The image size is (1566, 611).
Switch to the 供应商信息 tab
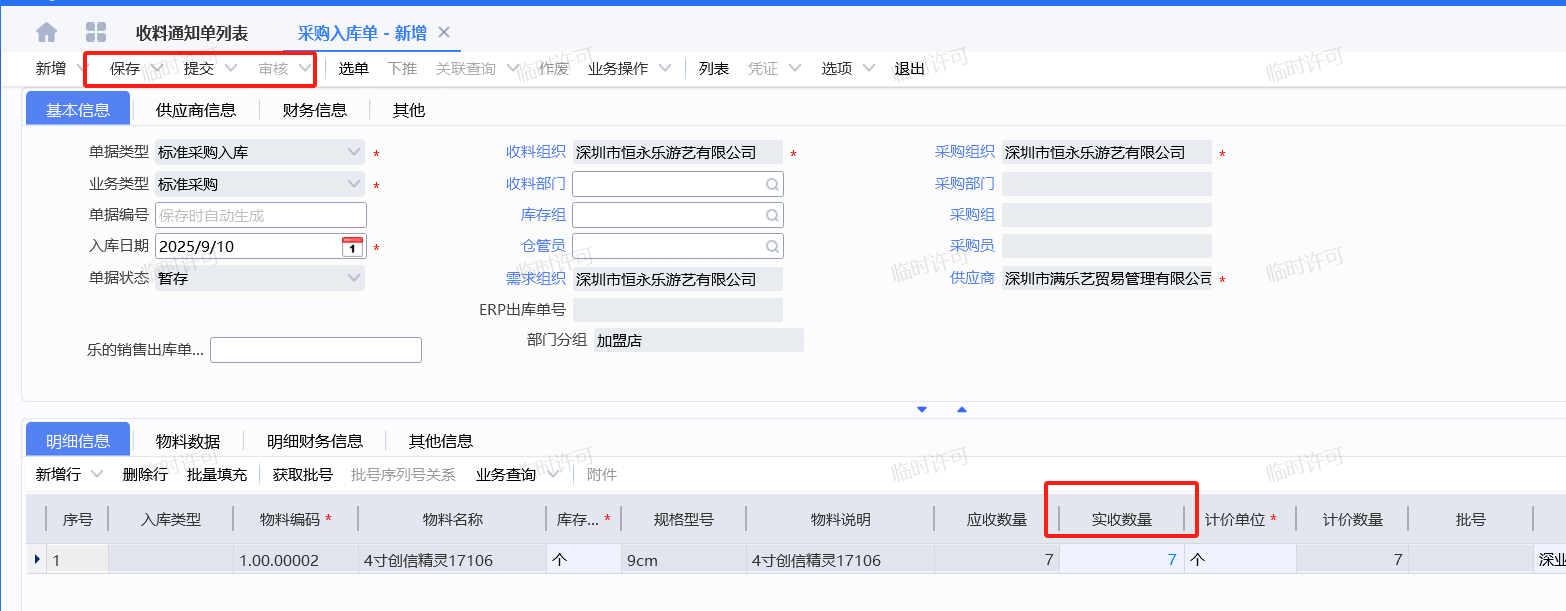(x=196, y=110)
